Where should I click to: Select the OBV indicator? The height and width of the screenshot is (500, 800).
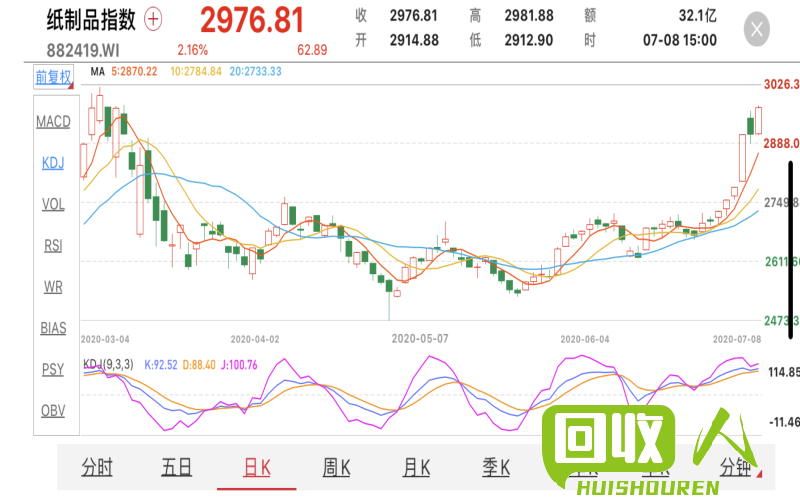pos(53,411)
